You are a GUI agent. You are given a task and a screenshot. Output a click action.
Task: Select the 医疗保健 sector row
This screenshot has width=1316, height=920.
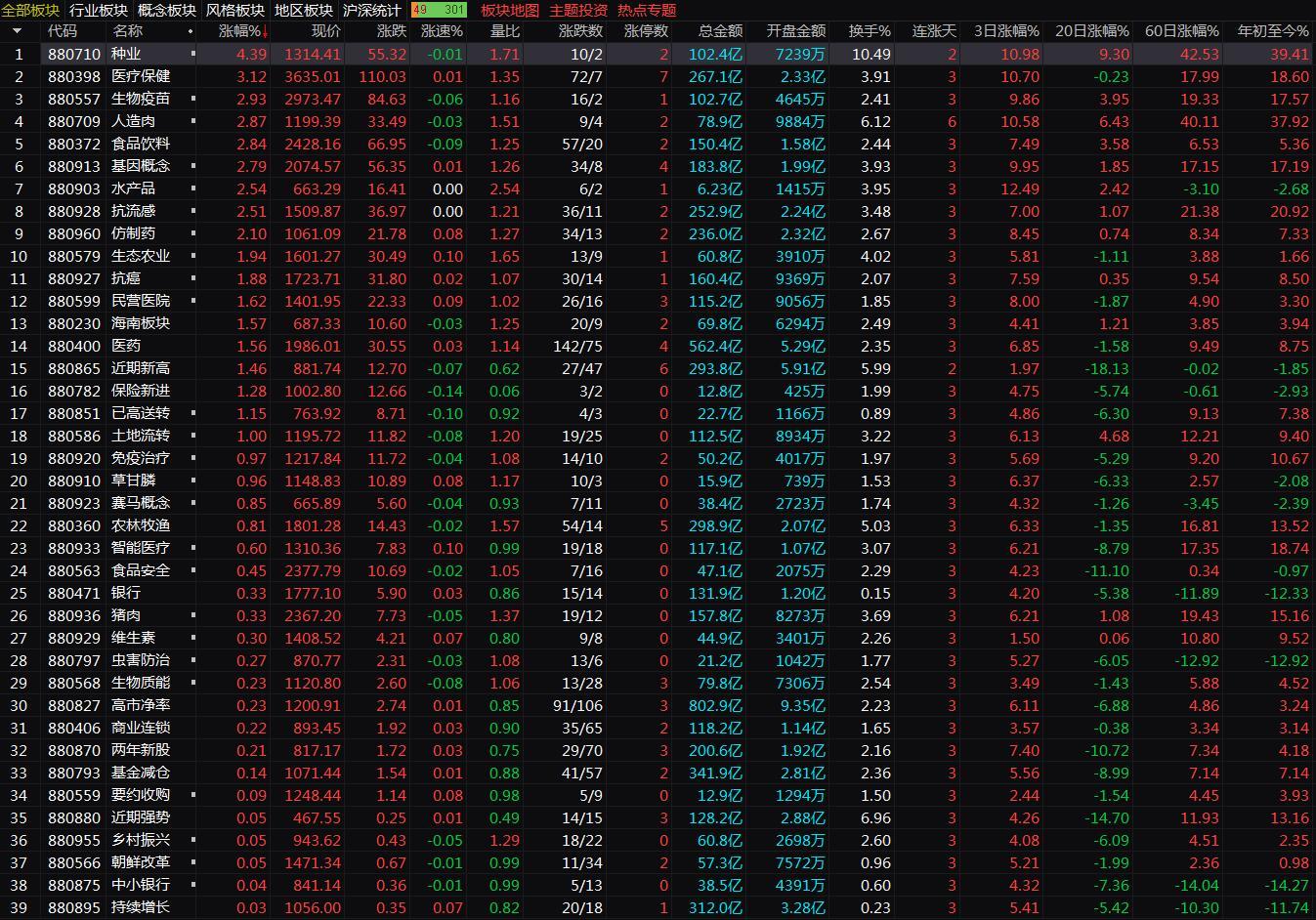click(658, 76)
